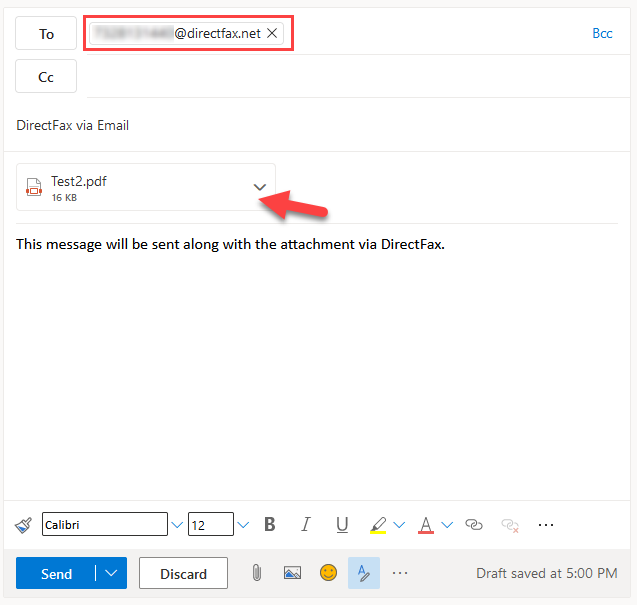Open the highlight color dropdown arrow
This screenshot has height=605, width=637.
point(399,524)
